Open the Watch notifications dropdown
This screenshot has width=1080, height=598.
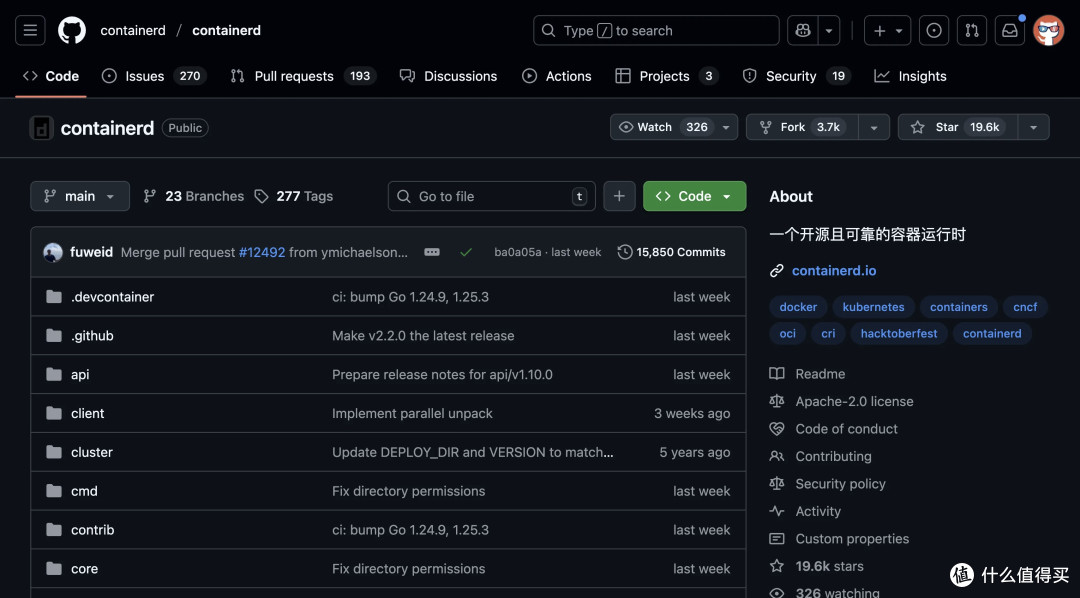[674, 127]
